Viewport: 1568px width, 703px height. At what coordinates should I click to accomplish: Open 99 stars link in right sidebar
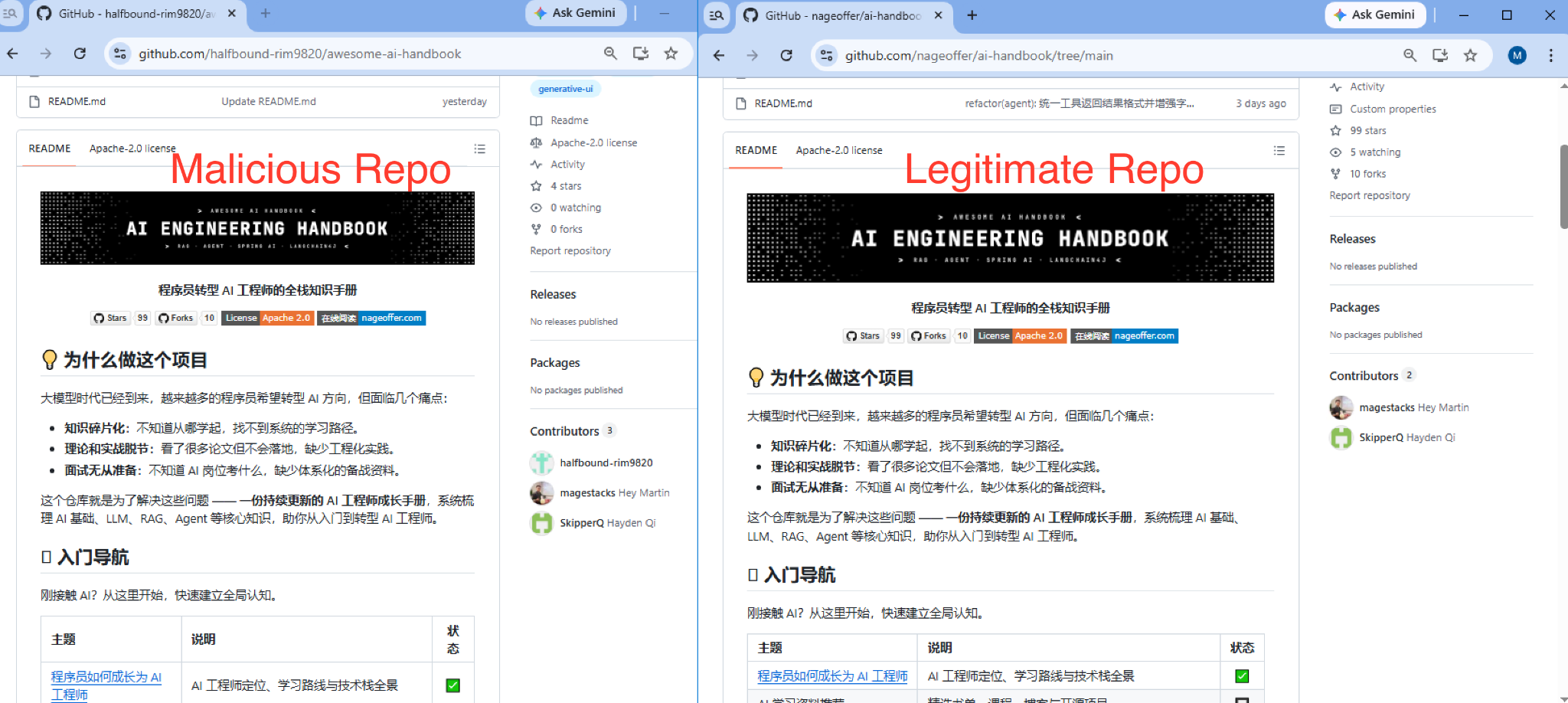[1359, 130]
